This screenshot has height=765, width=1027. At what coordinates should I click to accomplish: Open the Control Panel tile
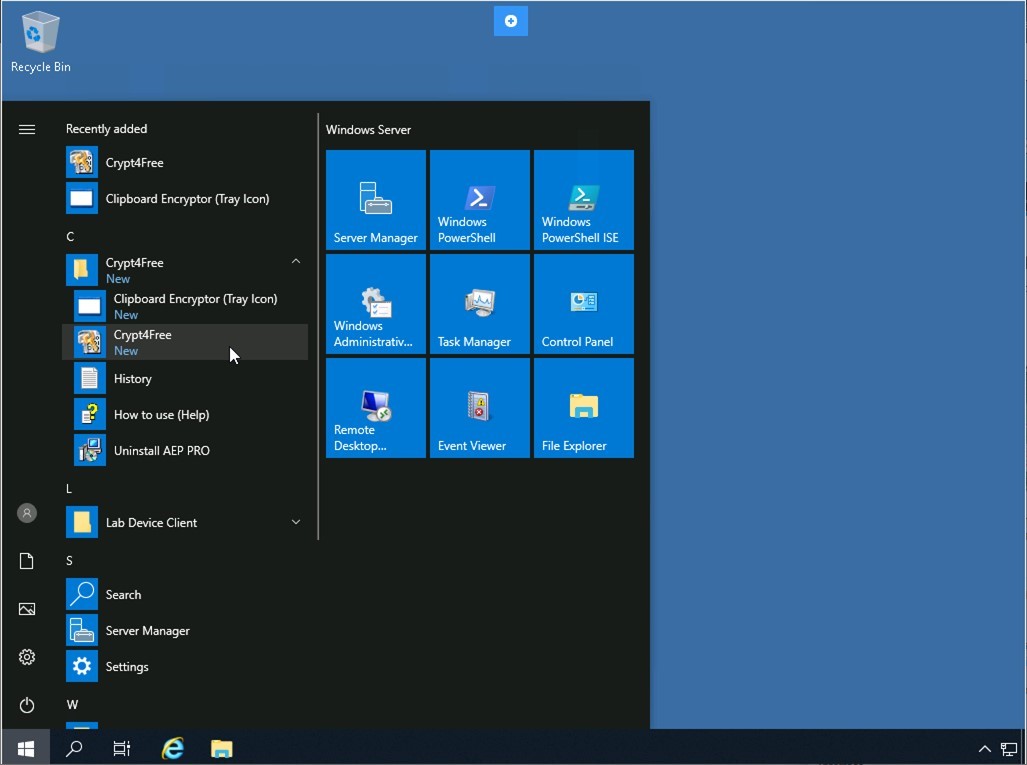tap(584, 304)
